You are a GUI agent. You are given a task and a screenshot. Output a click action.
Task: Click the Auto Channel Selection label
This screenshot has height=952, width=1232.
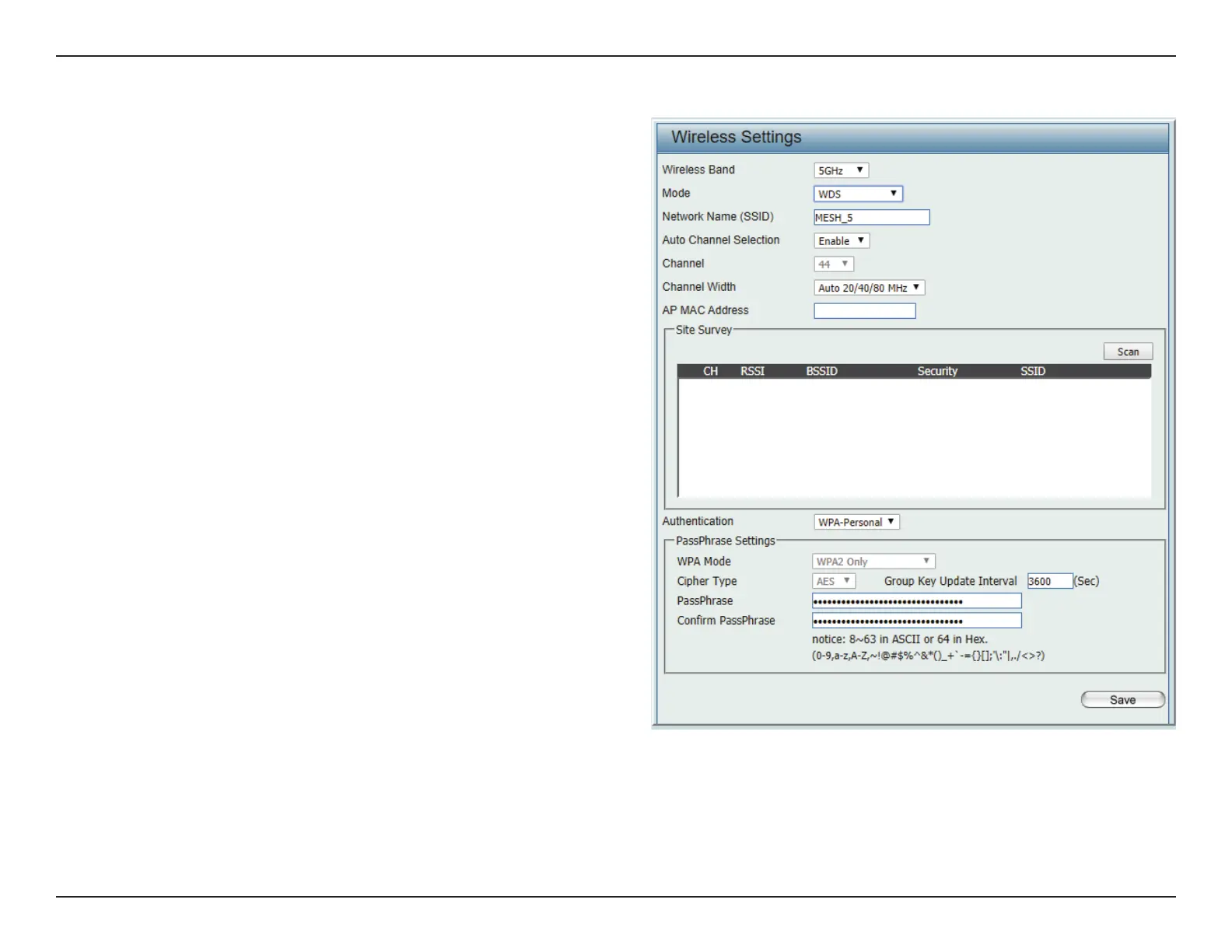pyautogui.click(x=721, y=240)
